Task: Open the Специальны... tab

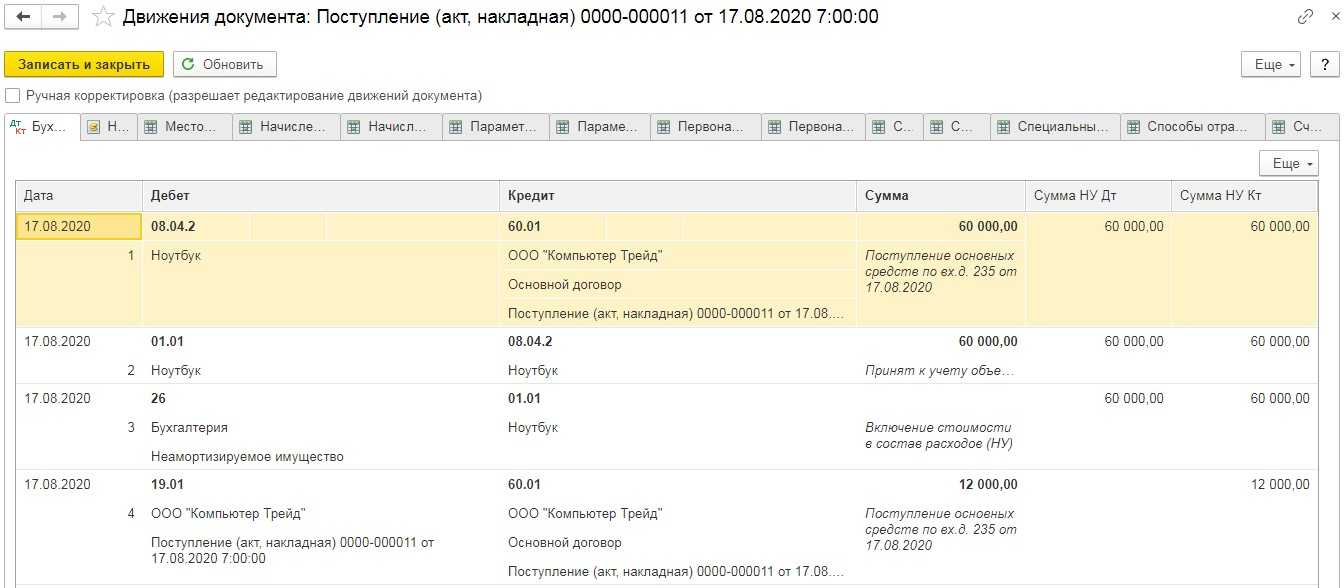Action: click(1055, 127)
